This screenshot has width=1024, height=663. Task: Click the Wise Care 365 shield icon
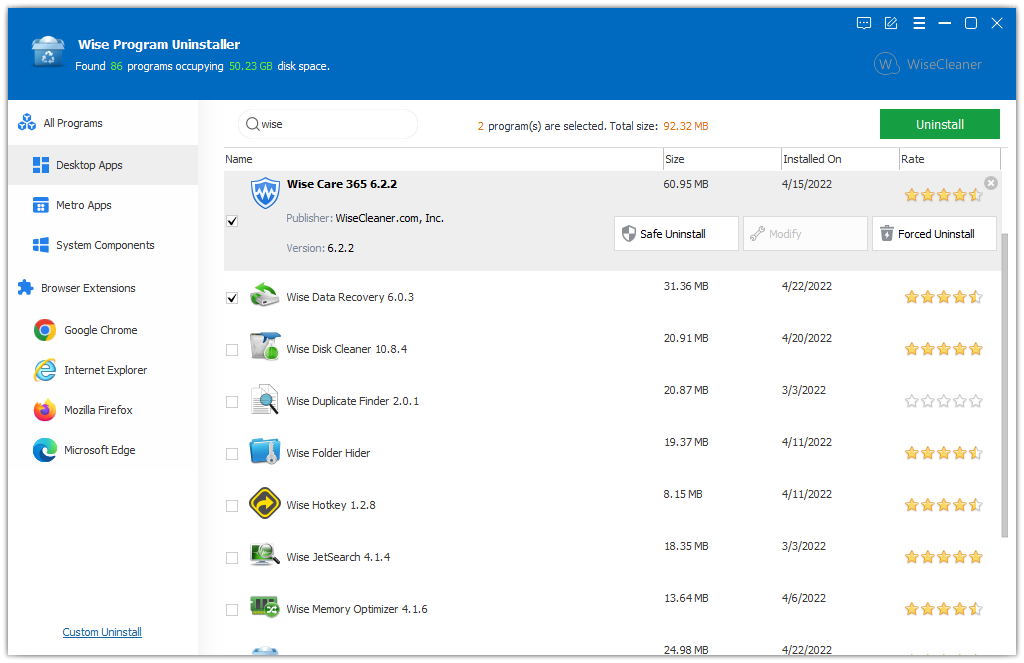[264, 193]
